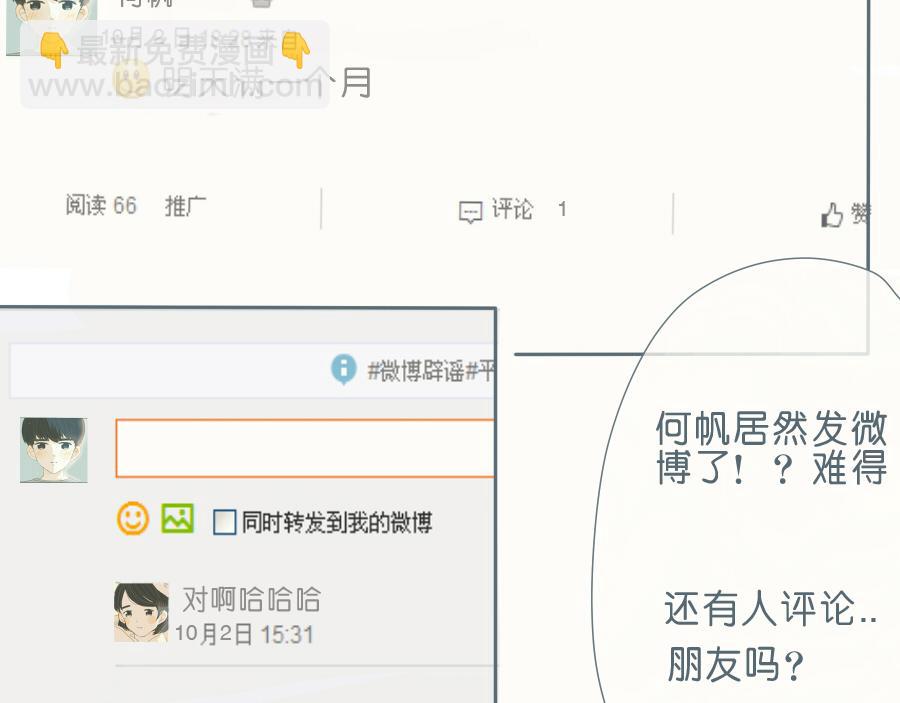Click the www.baozimh.com watermark link
Viewport: 900px width, 703px height.
click(x=175, y=86)
